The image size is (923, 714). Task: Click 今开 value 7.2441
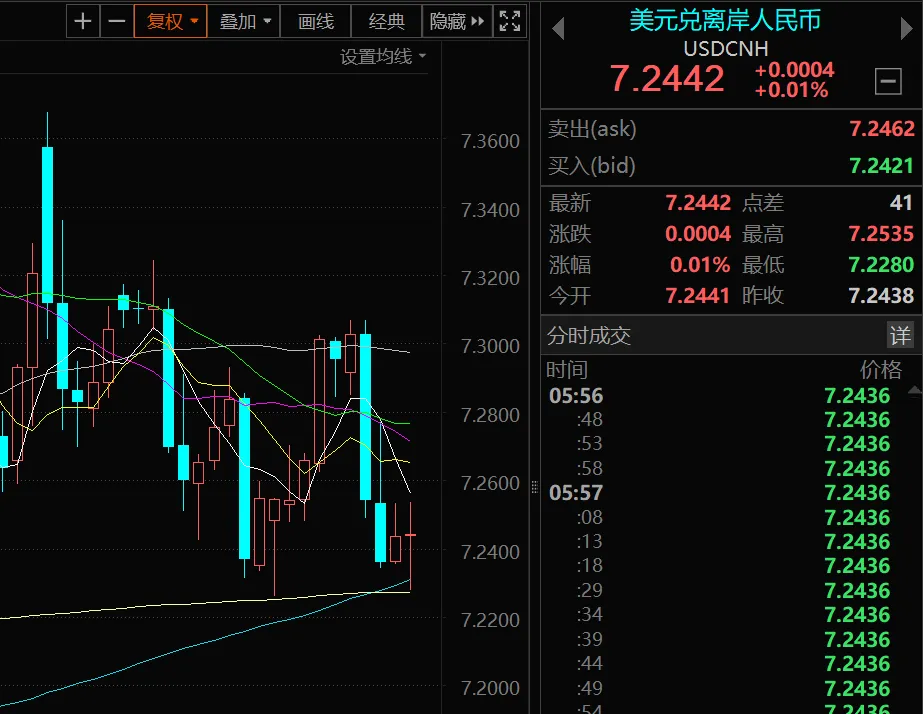tap(698, 295)
